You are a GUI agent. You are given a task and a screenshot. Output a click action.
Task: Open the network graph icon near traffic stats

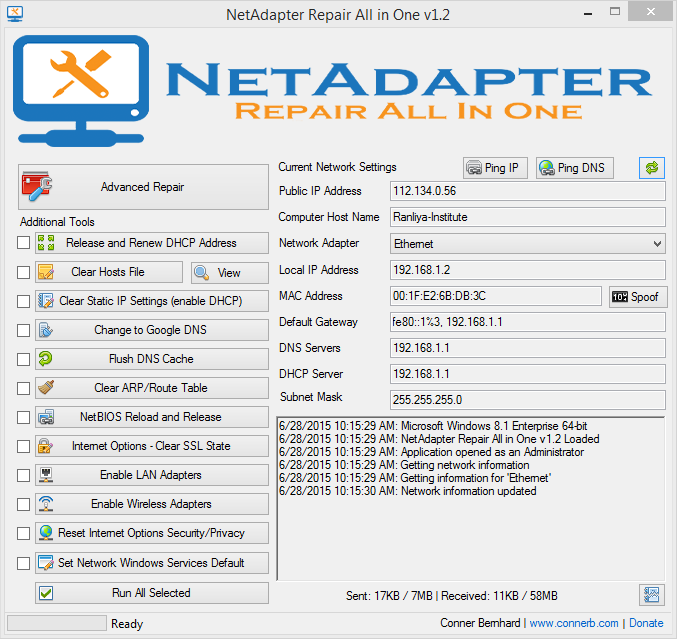[652, 595]
